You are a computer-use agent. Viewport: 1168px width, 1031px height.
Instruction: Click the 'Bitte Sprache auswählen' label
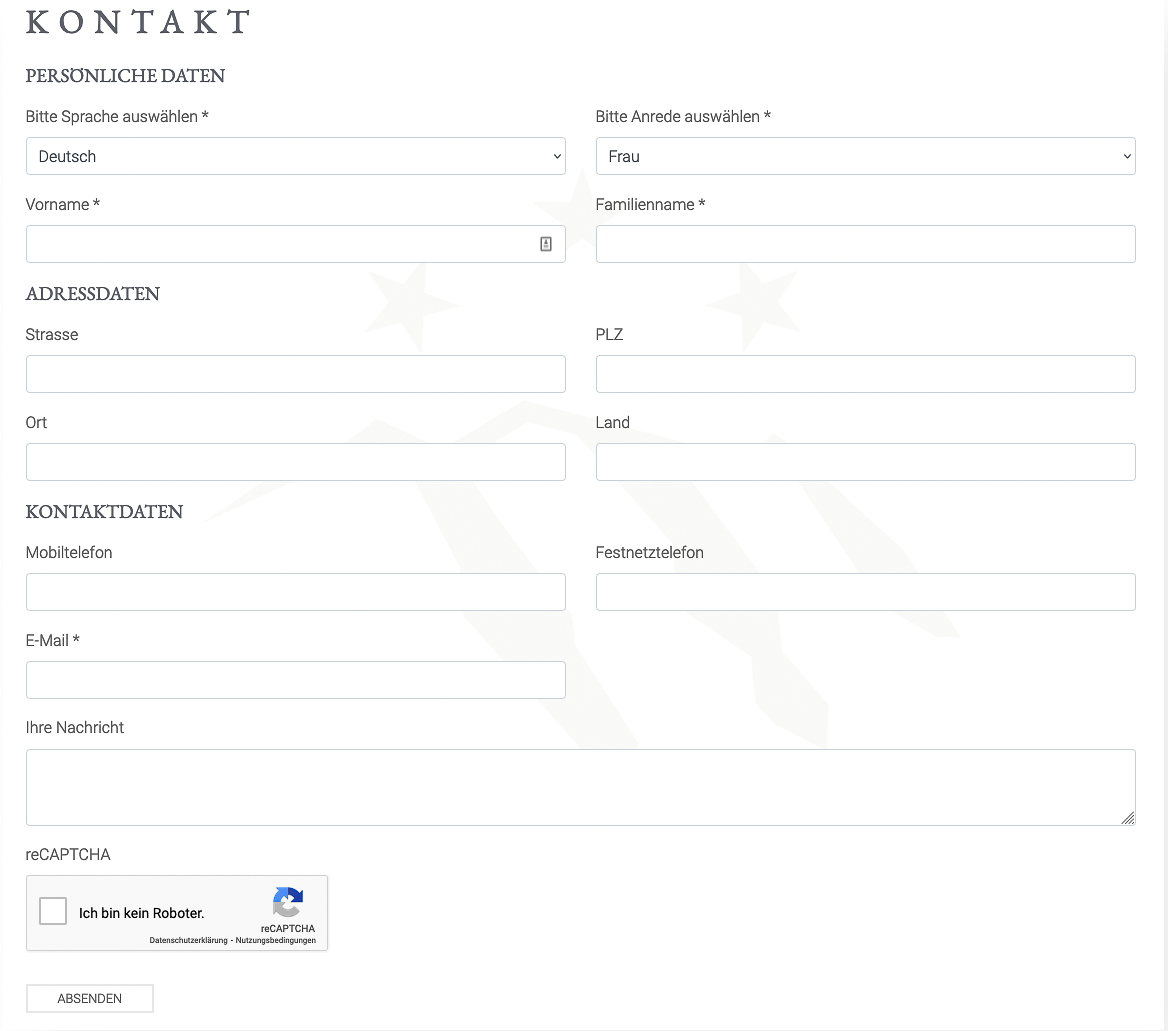point(117,117)
